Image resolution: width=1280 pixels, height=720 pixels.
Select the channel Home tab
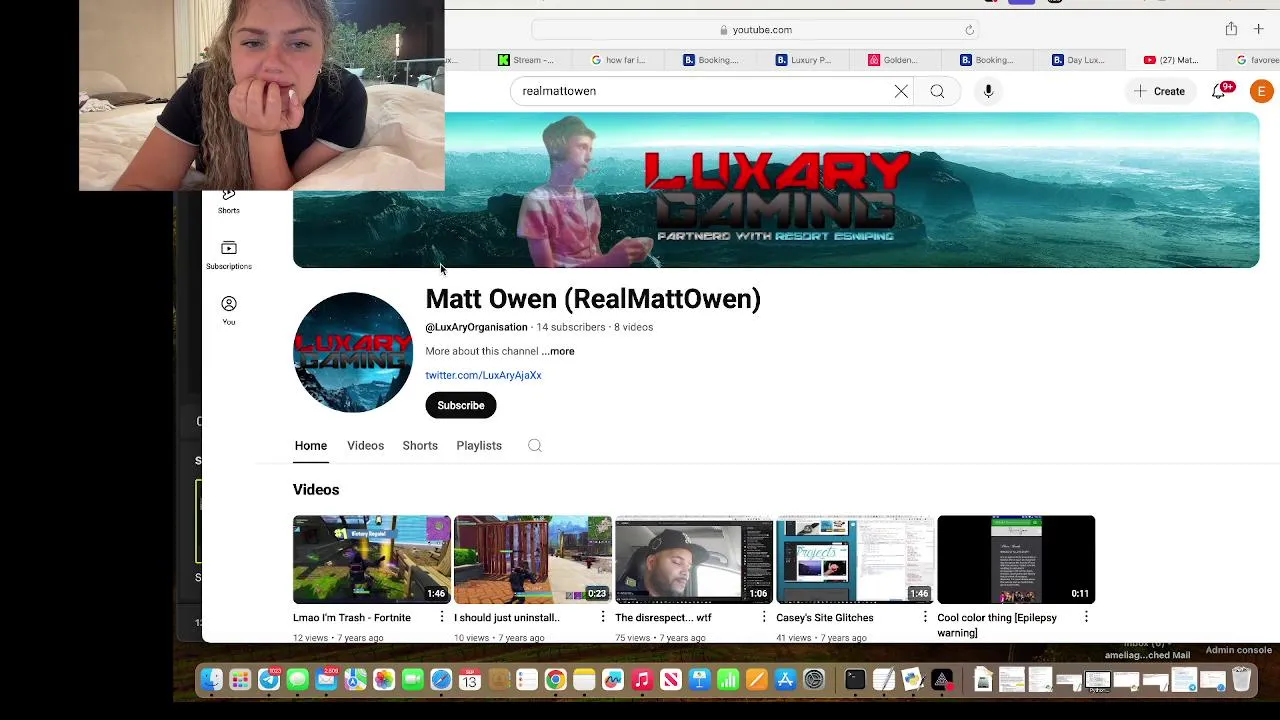coord(311,446)
